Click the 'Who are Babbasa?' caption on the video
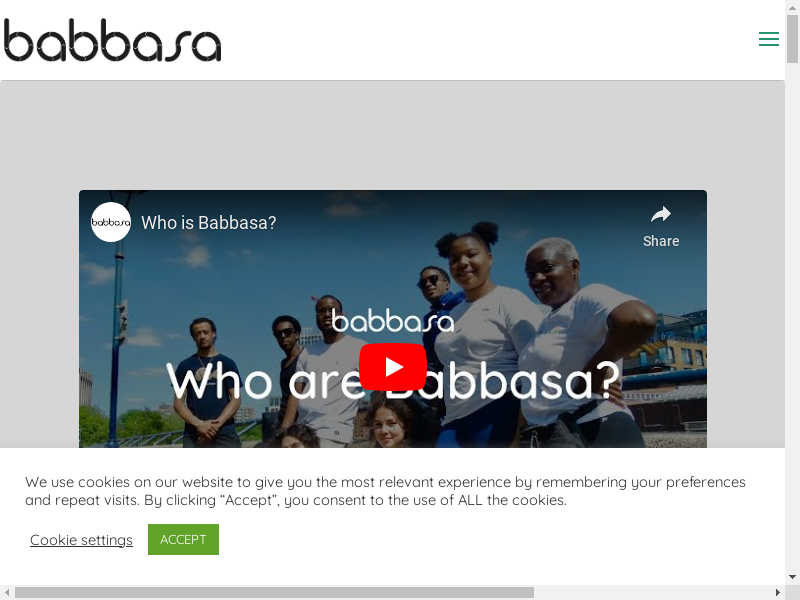800x600 pixels. coord(393,382)
